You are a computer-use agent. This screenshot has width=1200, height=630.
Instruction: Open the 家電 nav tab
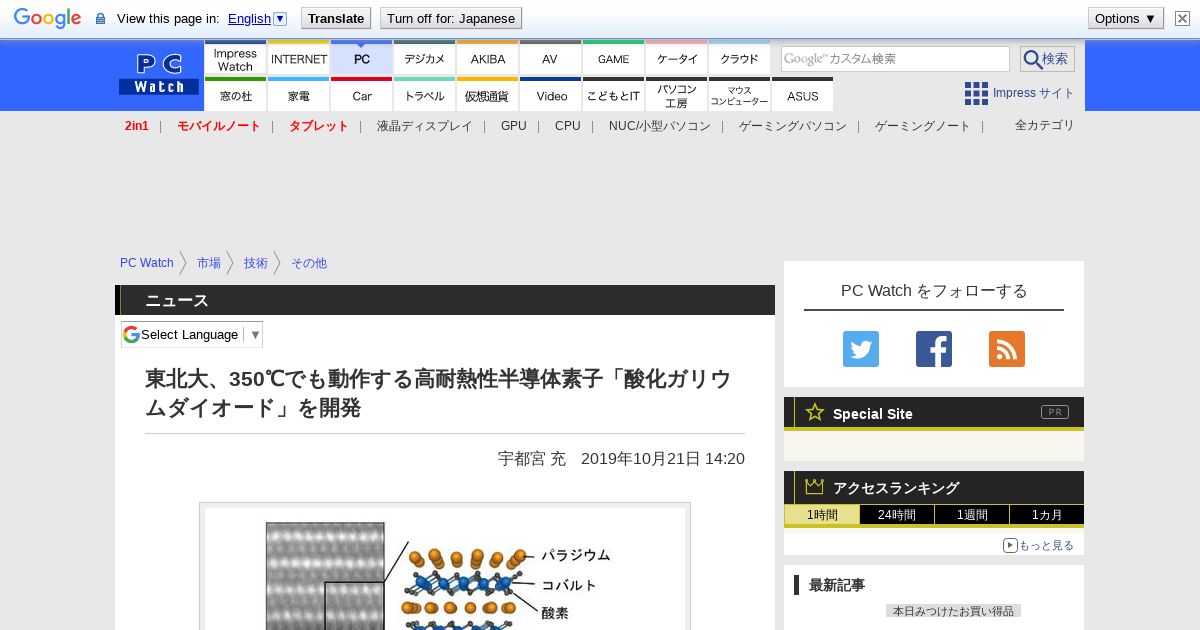point(299,95)
